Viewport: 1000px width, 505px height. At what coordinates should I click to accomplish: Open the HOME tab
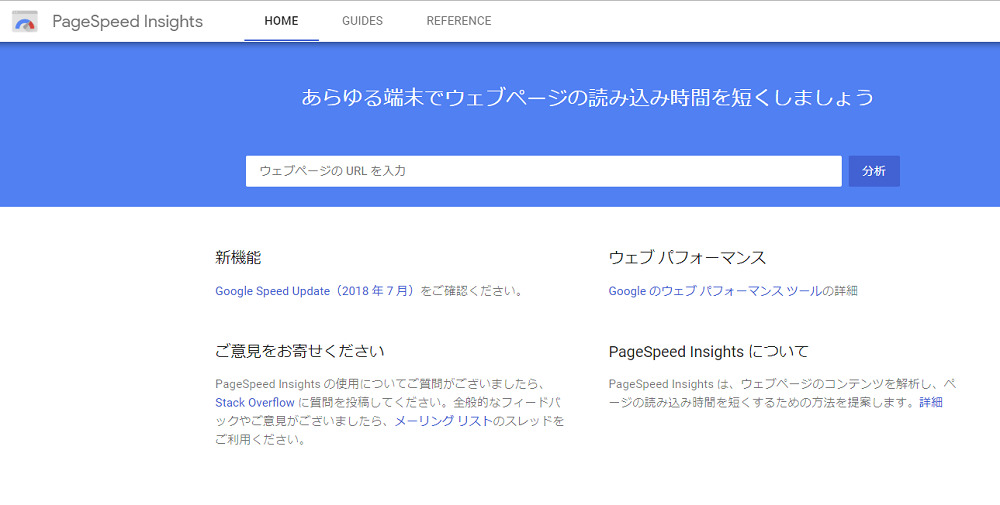(281, 21)
